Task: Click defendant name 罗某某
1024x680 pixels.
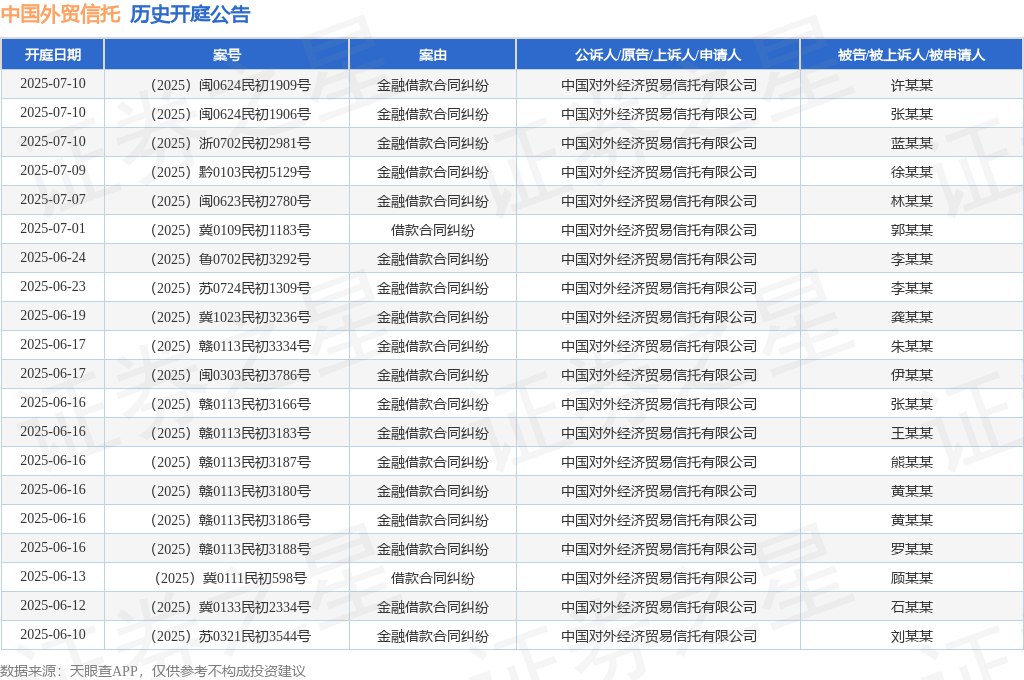Action: [912, 549]
